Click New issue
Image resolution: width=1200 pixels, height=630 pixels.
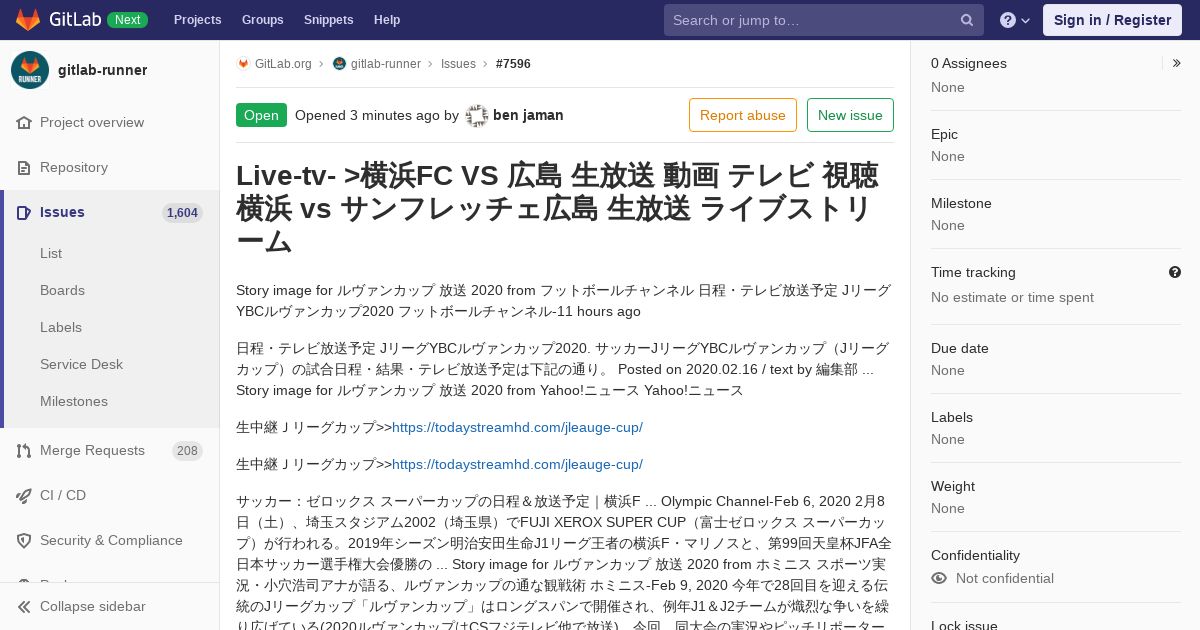click(850, 115)
